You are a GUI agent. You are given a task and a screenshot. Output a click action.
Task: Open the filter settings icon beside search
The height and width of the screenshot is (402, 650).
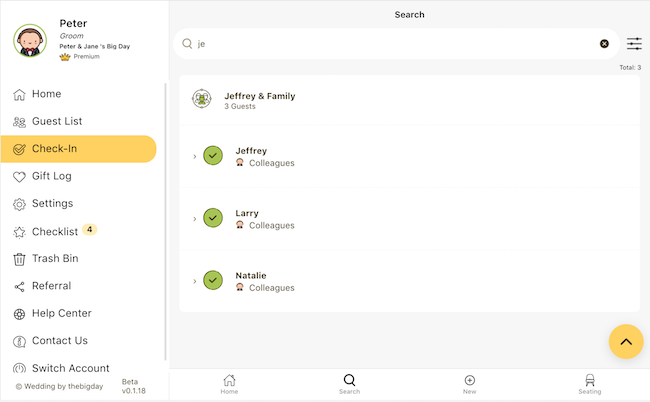(x=634, y=44)
